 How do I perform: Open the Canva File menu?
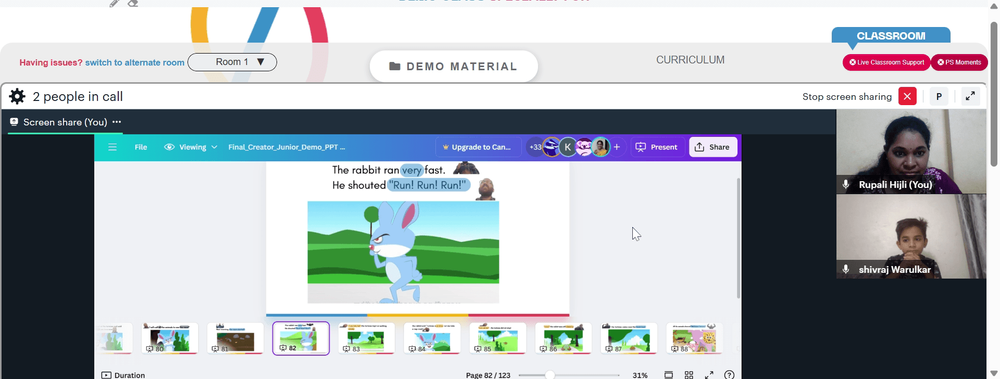[141, 147]
